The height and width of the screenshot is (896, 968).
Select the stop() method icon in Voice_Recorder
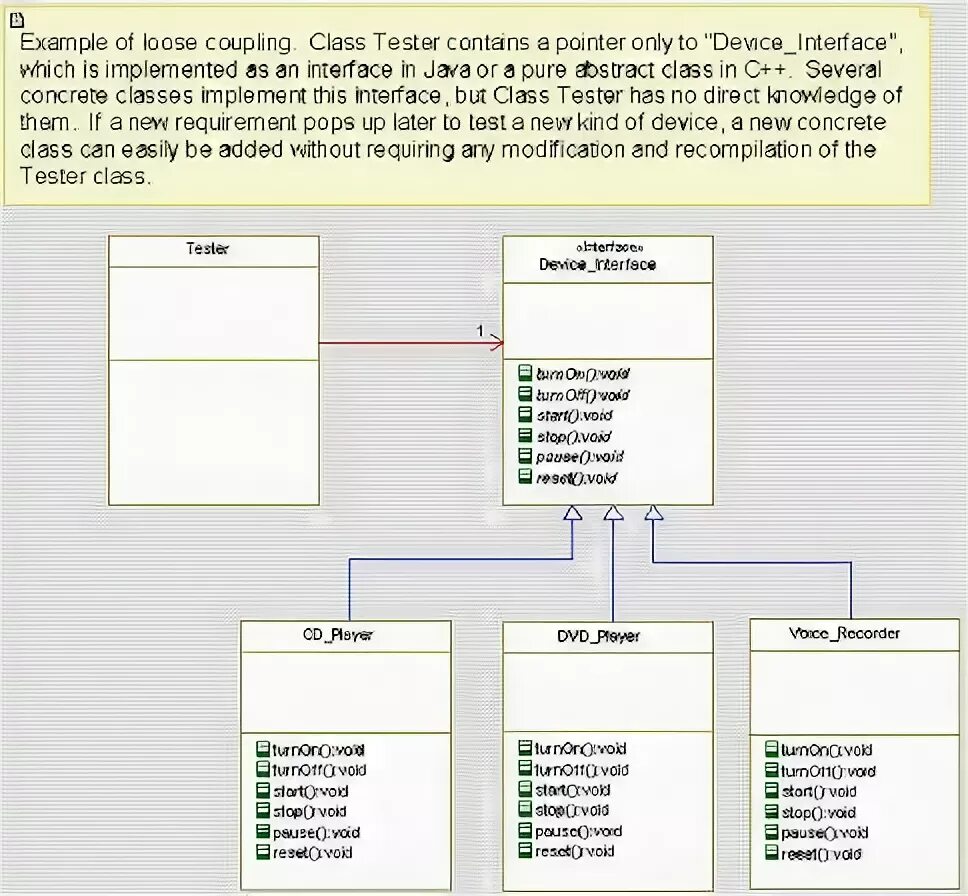pyautogui.click(x=770, y=812)
